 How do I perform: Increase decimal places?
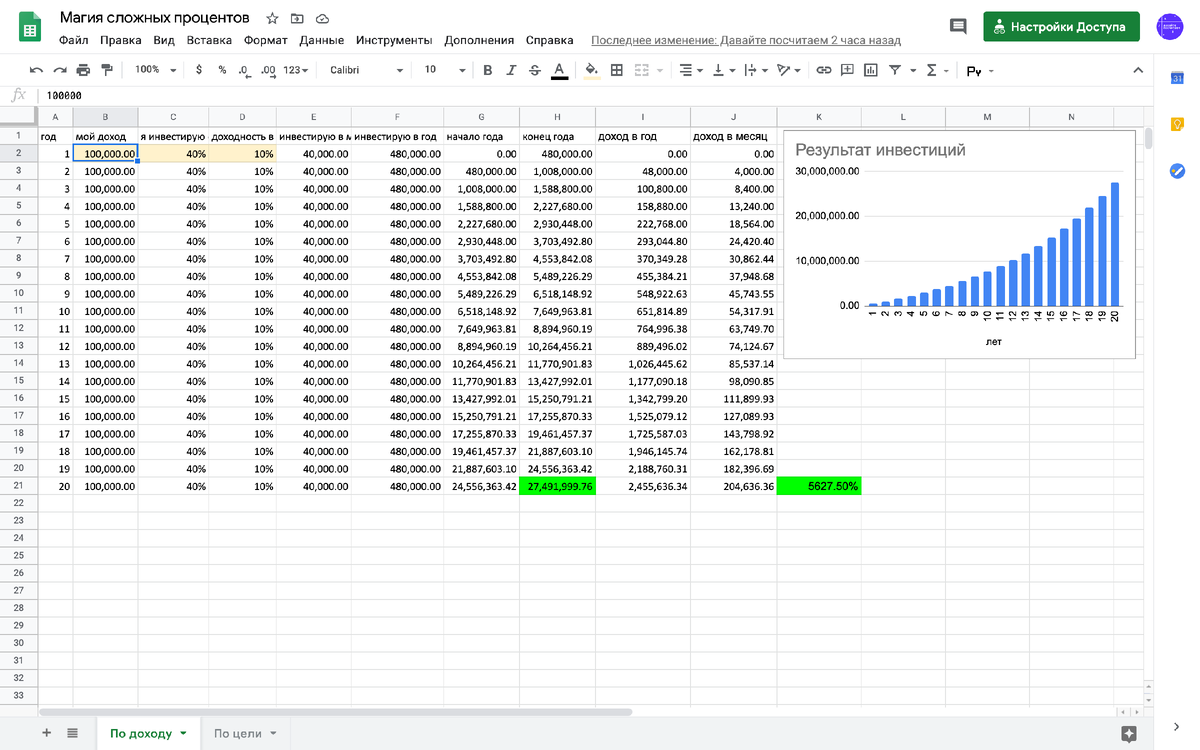pyautogui.click(x=268, y=70)
